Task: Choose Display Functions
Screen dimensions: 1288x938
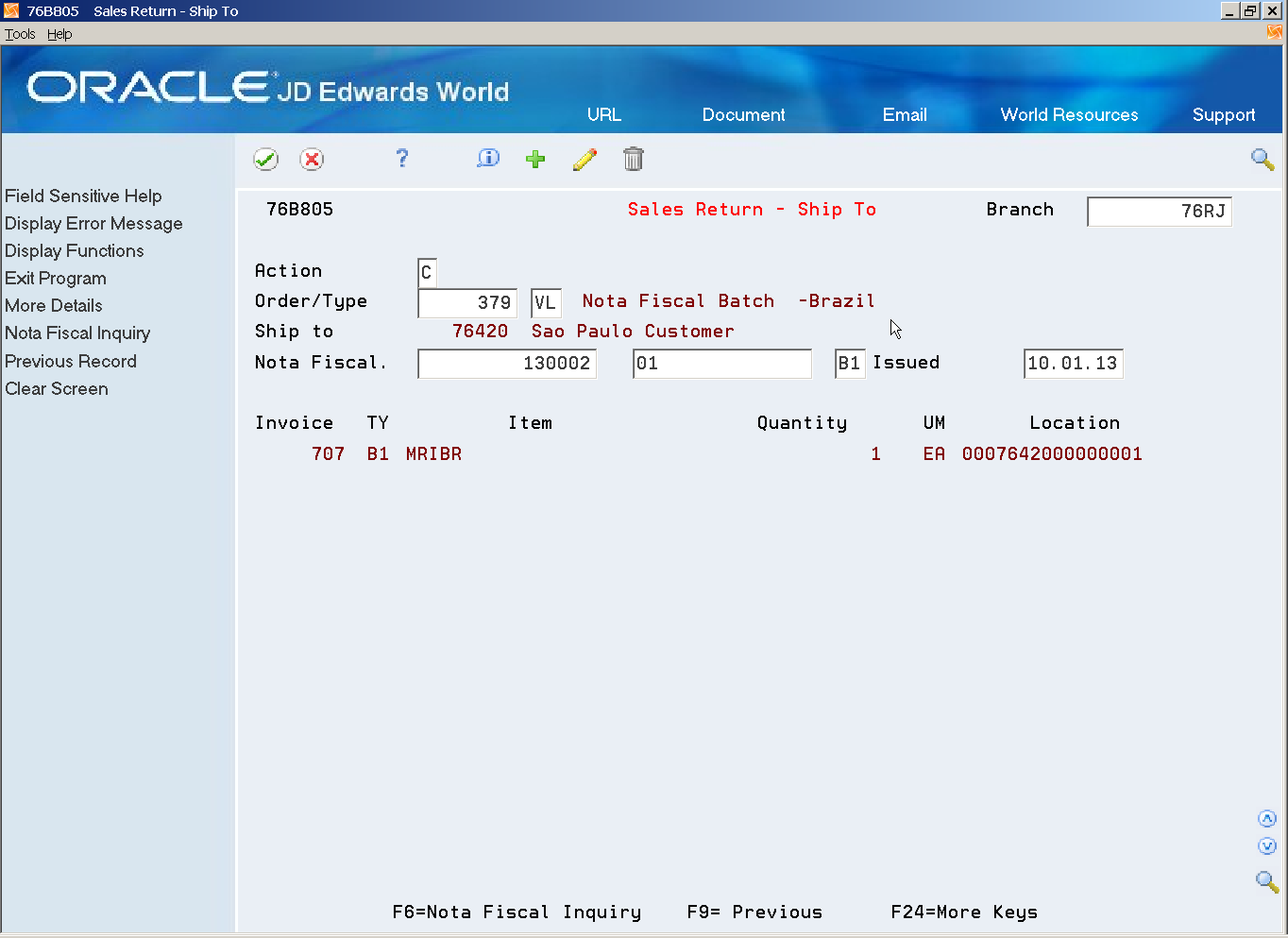Action: pyautogui.click(x=75, y=251)
